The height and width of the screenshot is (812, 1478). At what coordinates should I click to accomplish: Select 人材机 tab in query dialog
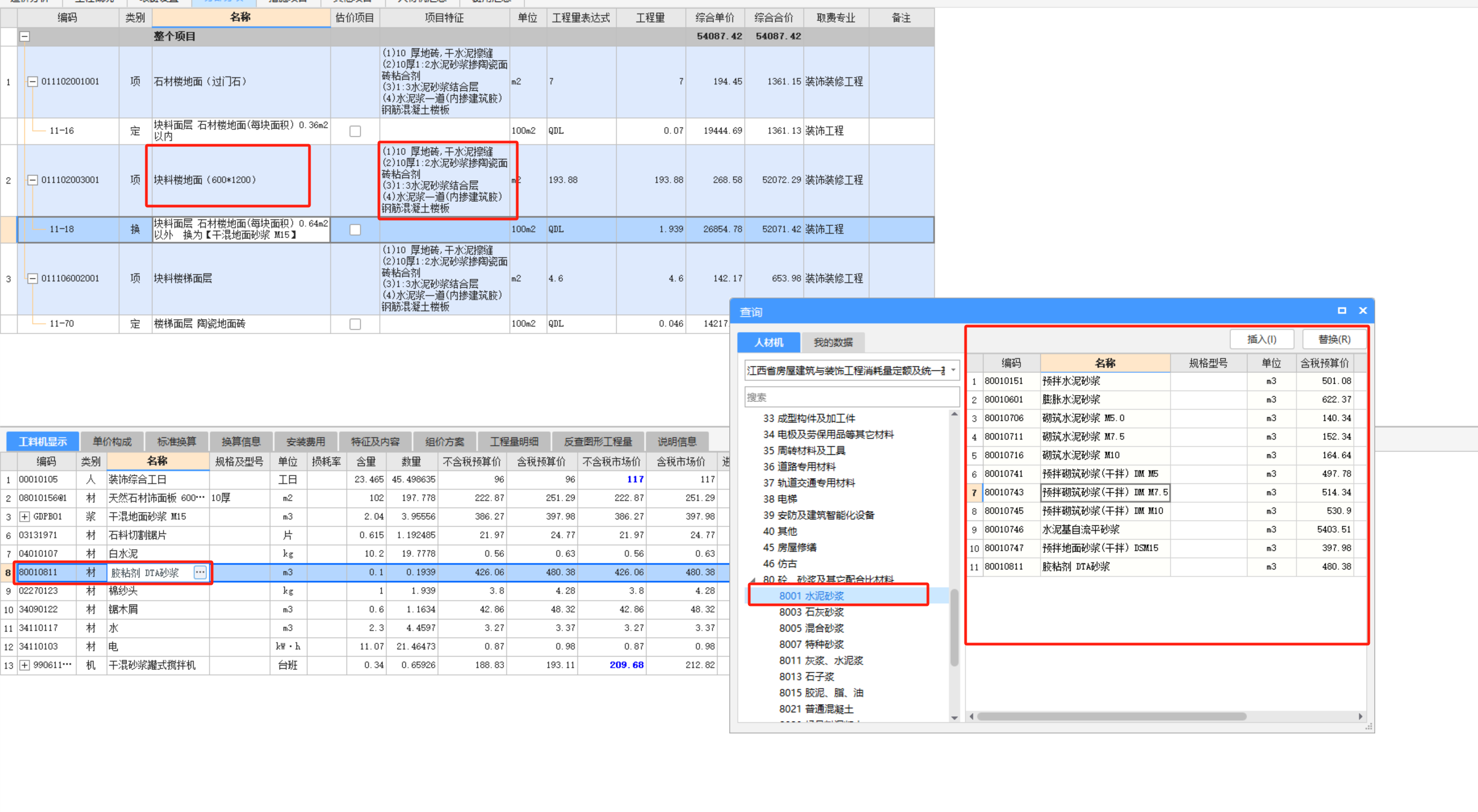click(768, 343)
